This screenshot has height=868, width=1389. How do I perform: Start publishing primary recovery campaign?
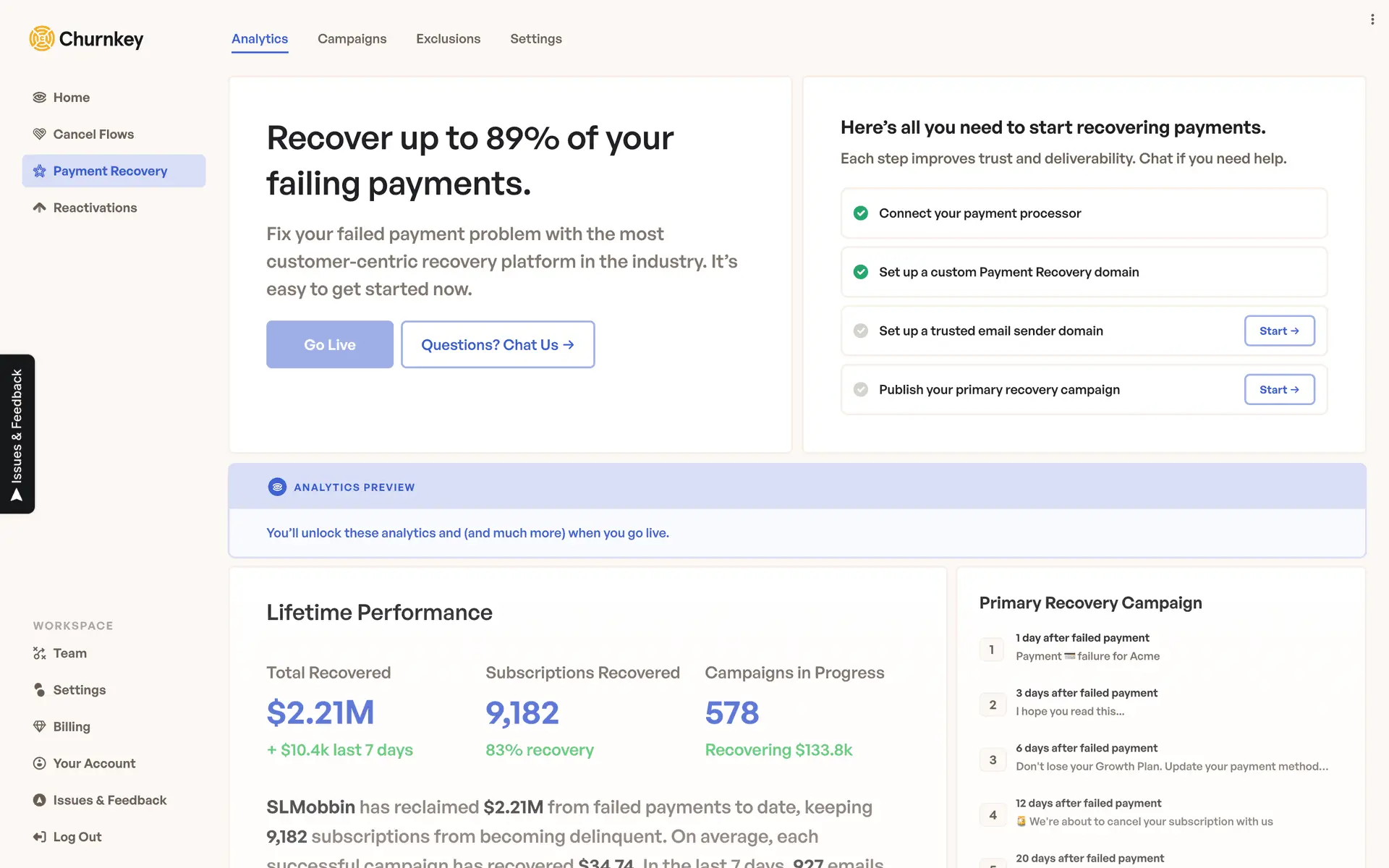pos(1278,390)
